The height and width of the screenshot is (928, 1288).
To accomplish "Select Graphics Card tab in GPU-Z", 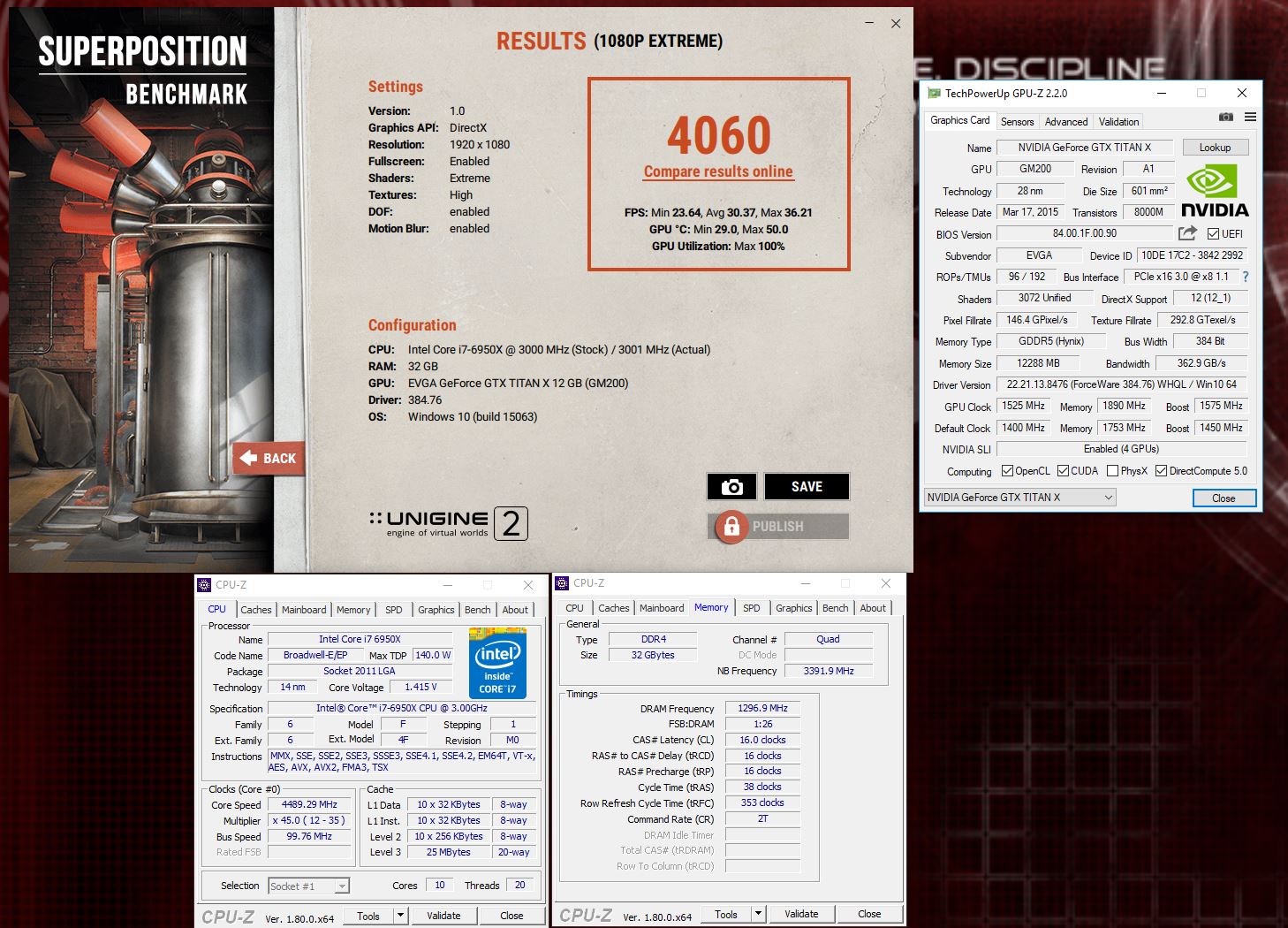I will coord(960,120).
